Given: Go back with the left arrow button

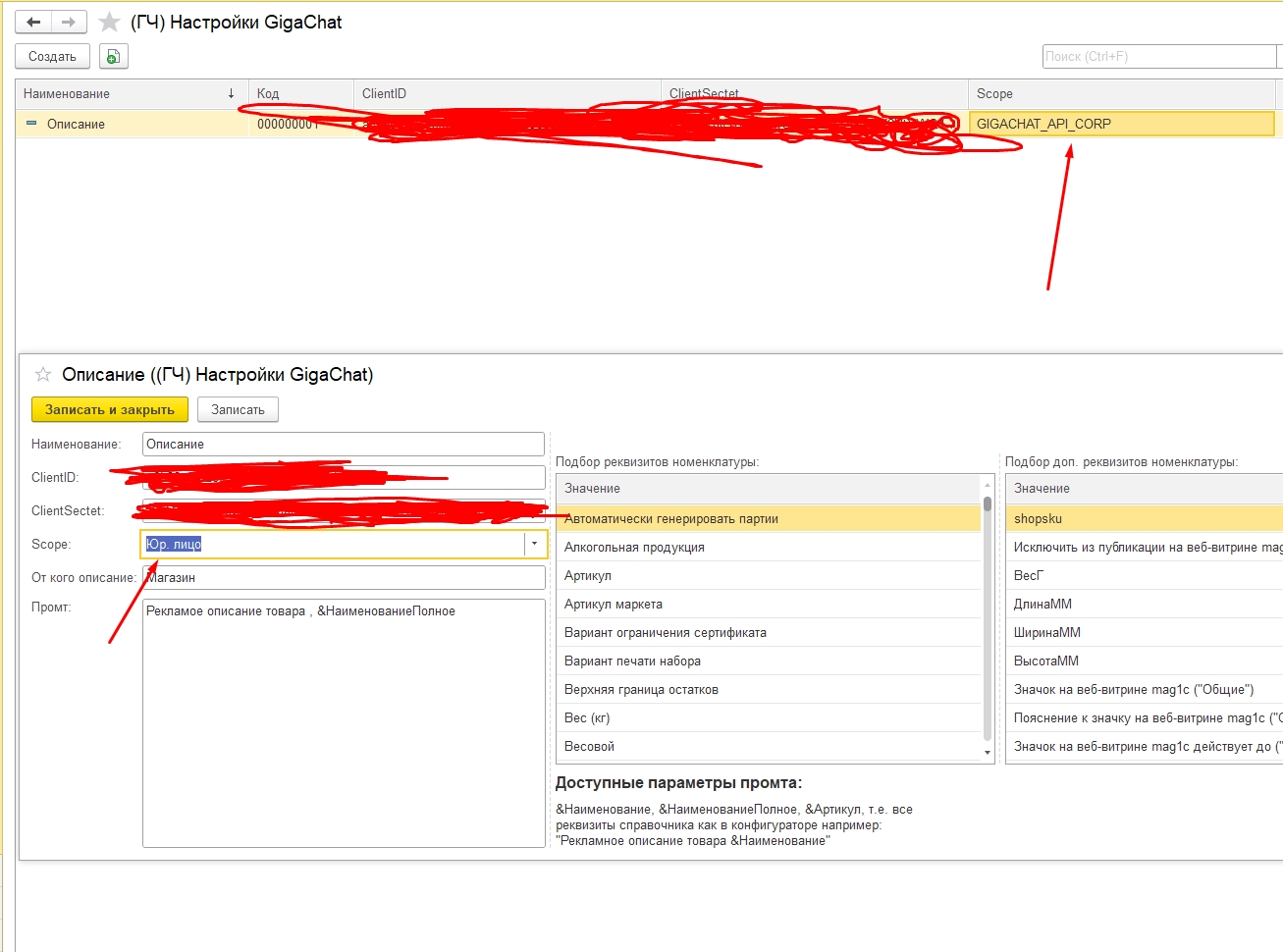Looking at the screenshot, I should [x=33, y=22].
